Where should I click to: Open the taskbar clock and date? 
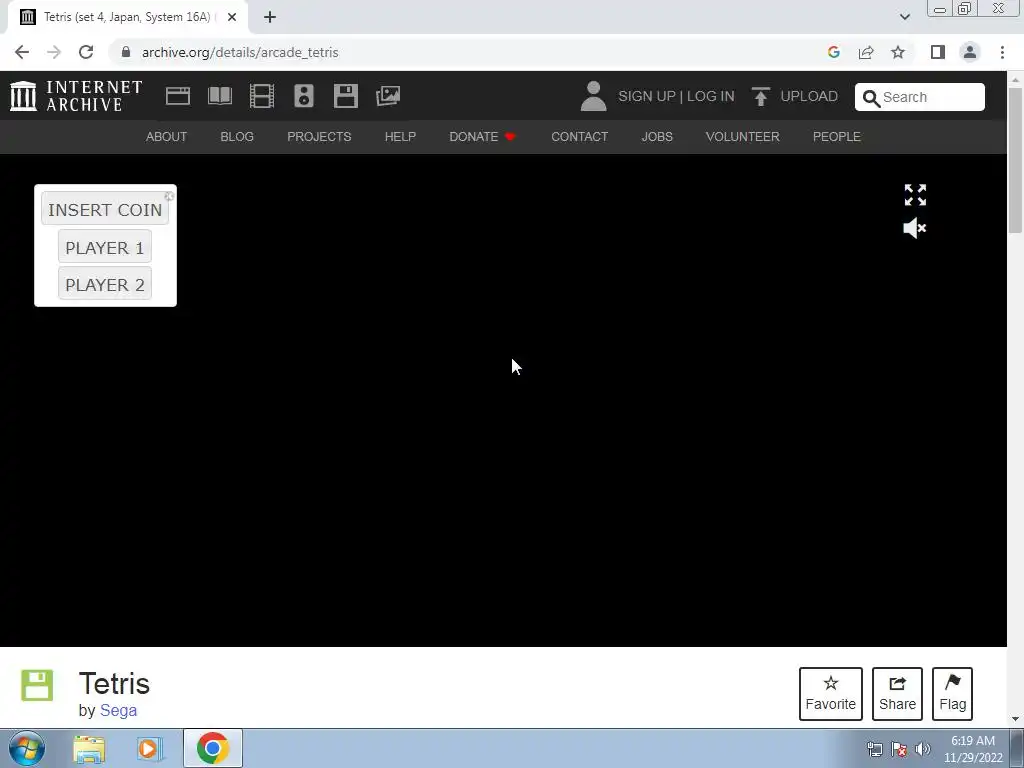point(973,749)
